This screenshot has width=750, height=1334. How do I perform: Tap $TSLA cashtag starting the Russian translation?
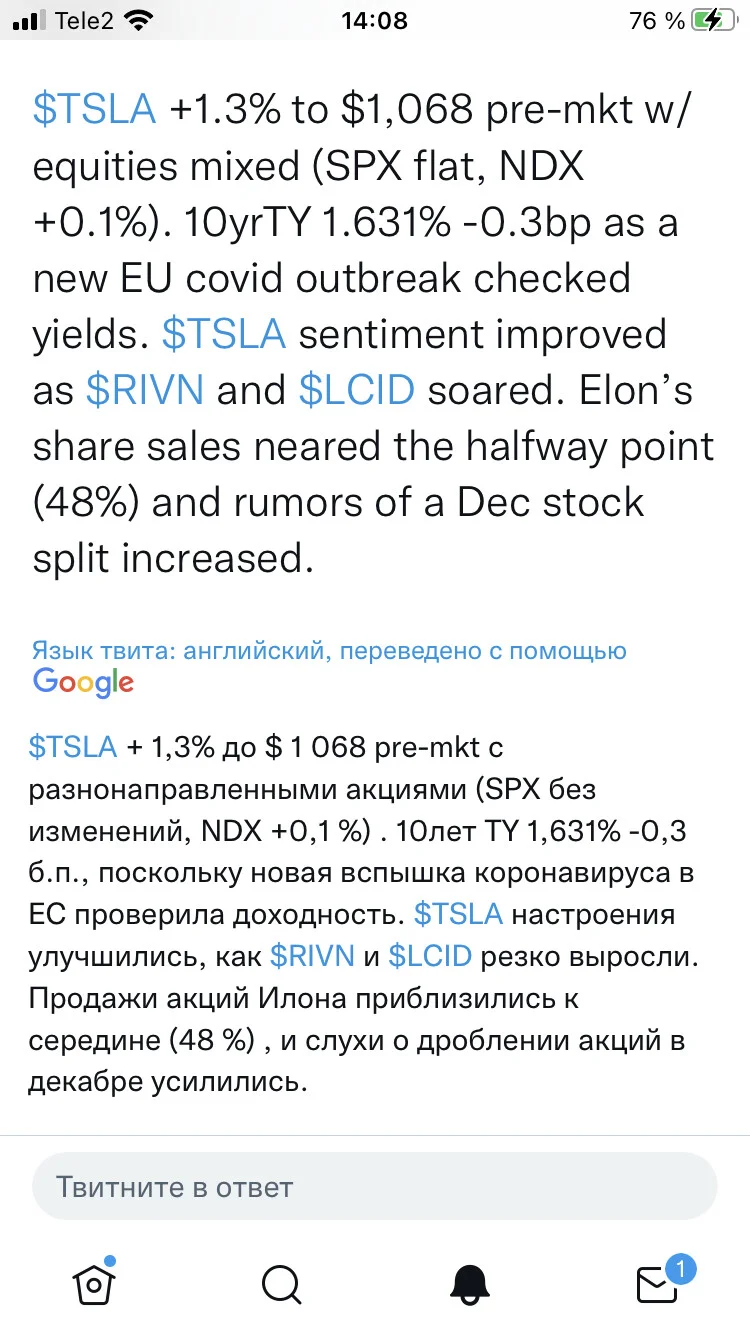coord(73,746)
